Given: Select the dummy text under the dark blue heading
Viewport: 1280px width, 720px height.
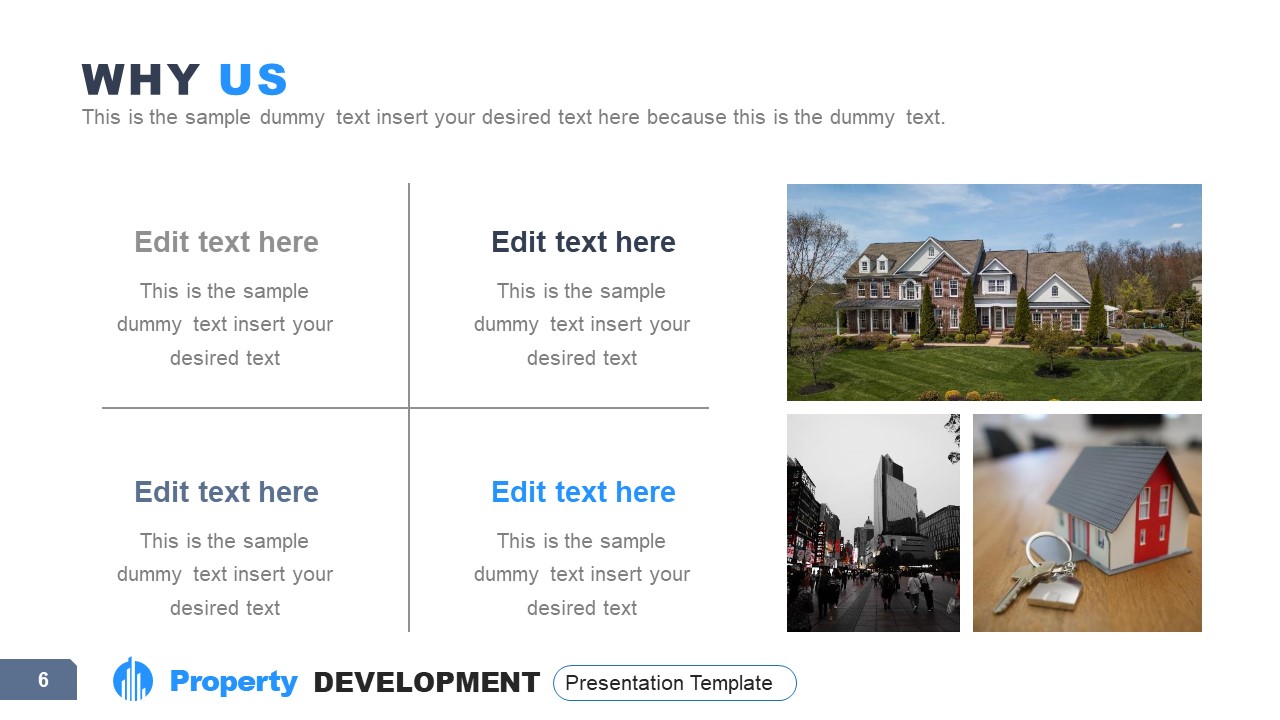Looking at the screenshot, I should click(x=583, y=324).
